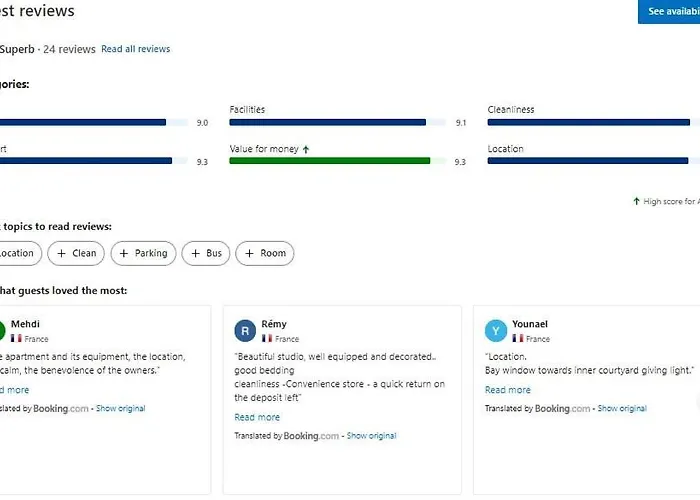
Task: Toggle the Room topic filter
Action: (x=265, y=253)
